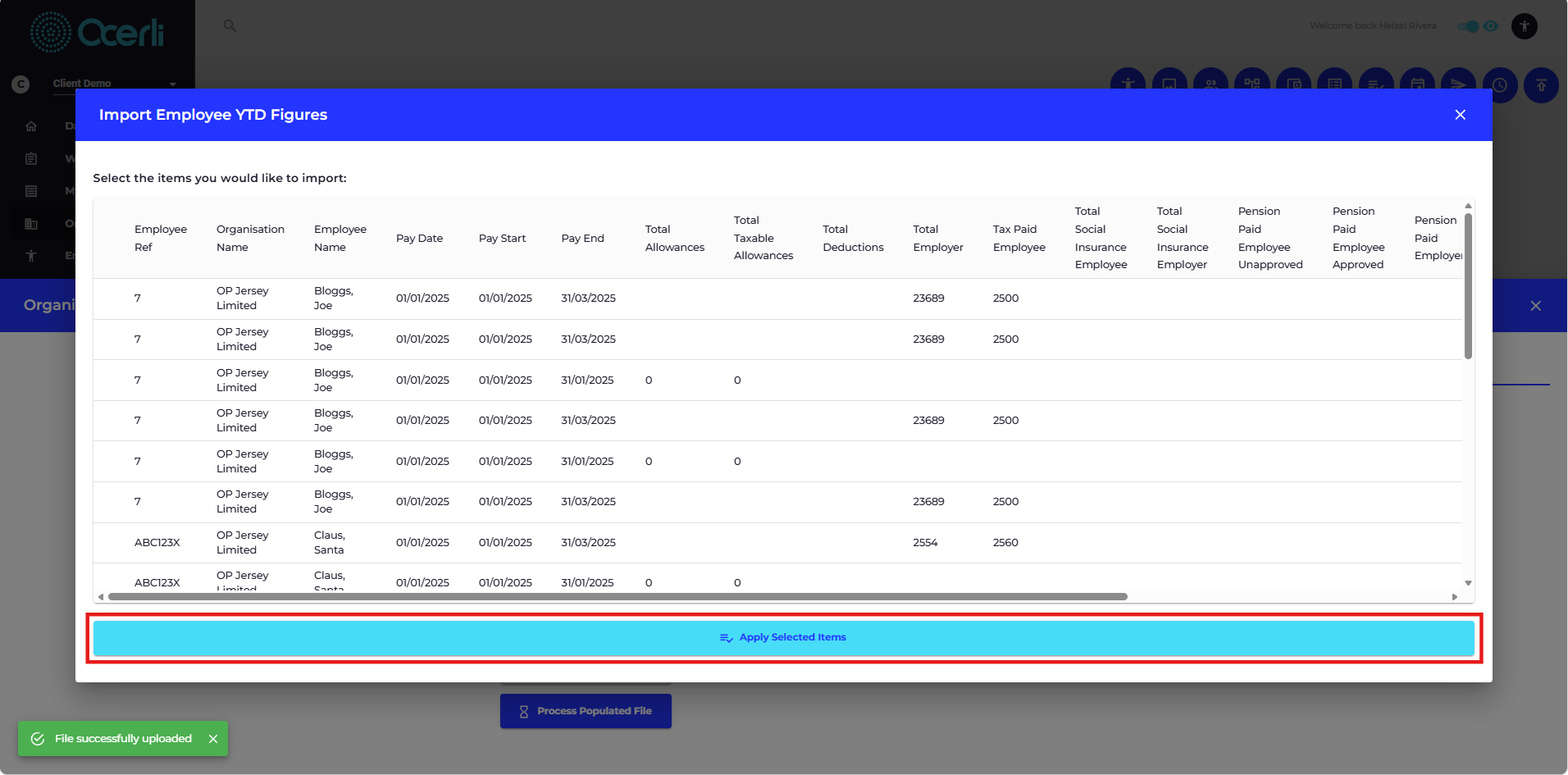Viewport: 1568px width, 775px height.
Task: Click the 2554 Total Employer cell
Action: (x=925, y=543)
